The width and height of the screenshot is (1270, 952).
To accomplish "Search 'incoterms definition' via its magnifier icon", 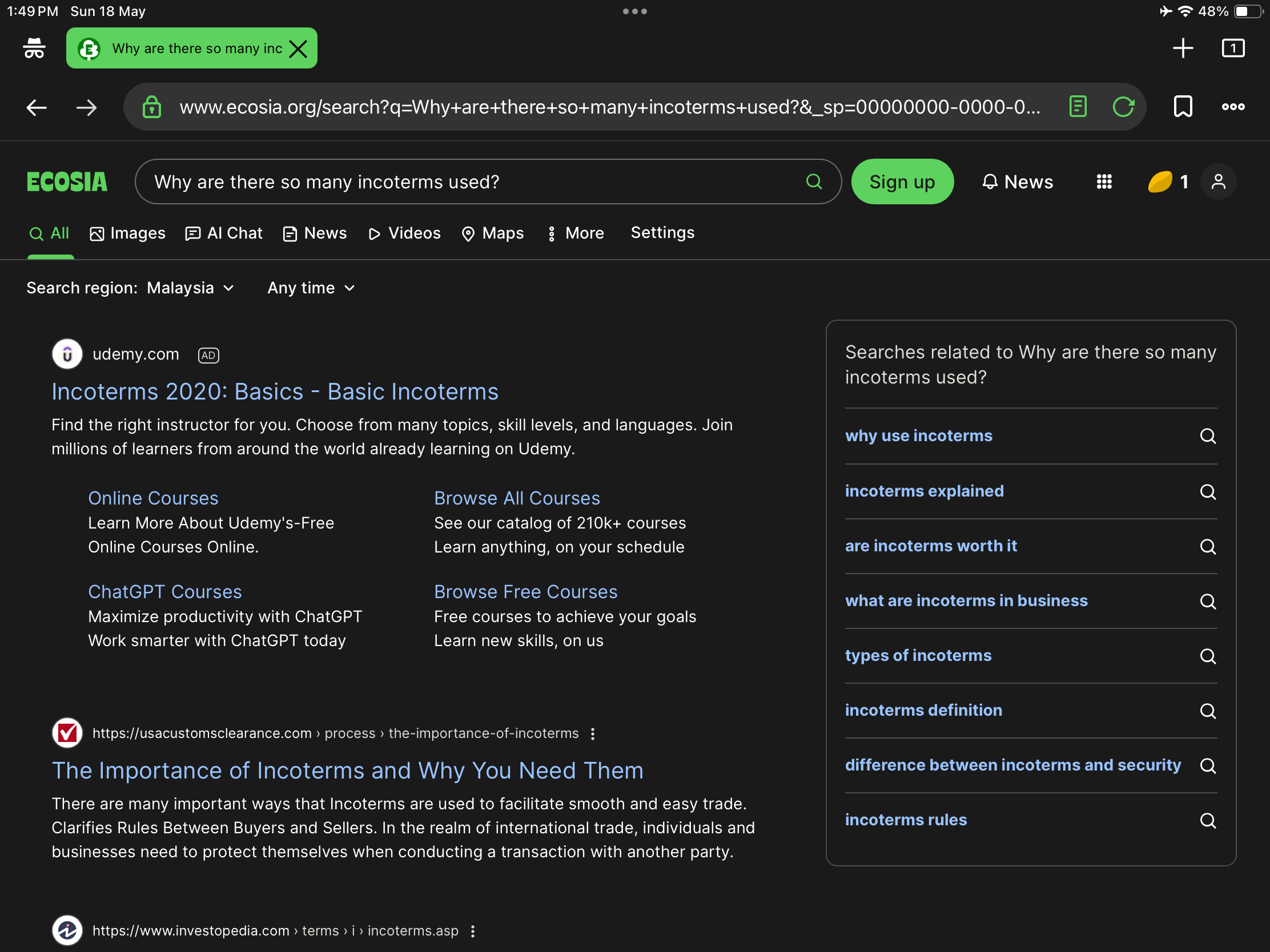I will pyautogui.click(x=1207, y=711).
